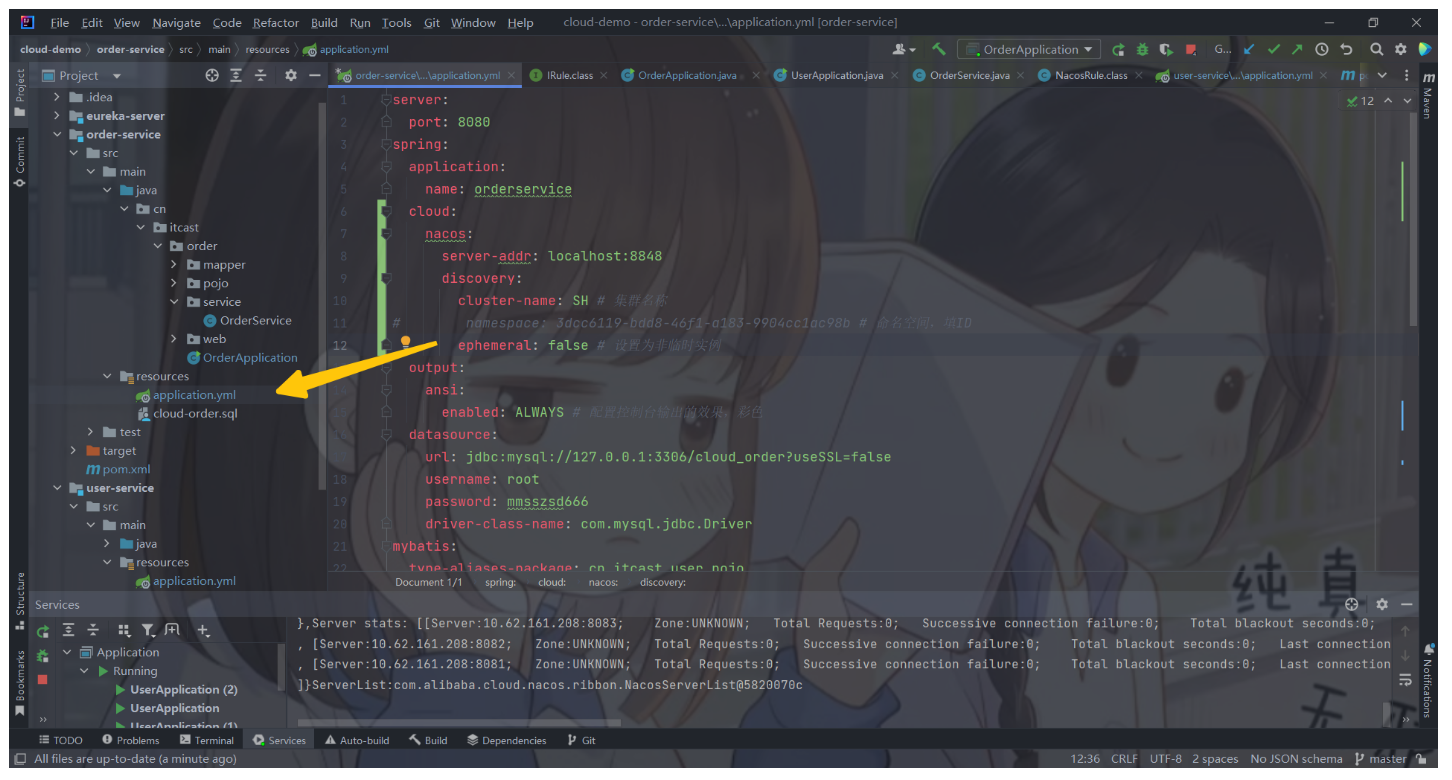Open the Navigate menu
Image resolution: width=1452 pixels, height=780 pixels.
click(x=176, y=22)
